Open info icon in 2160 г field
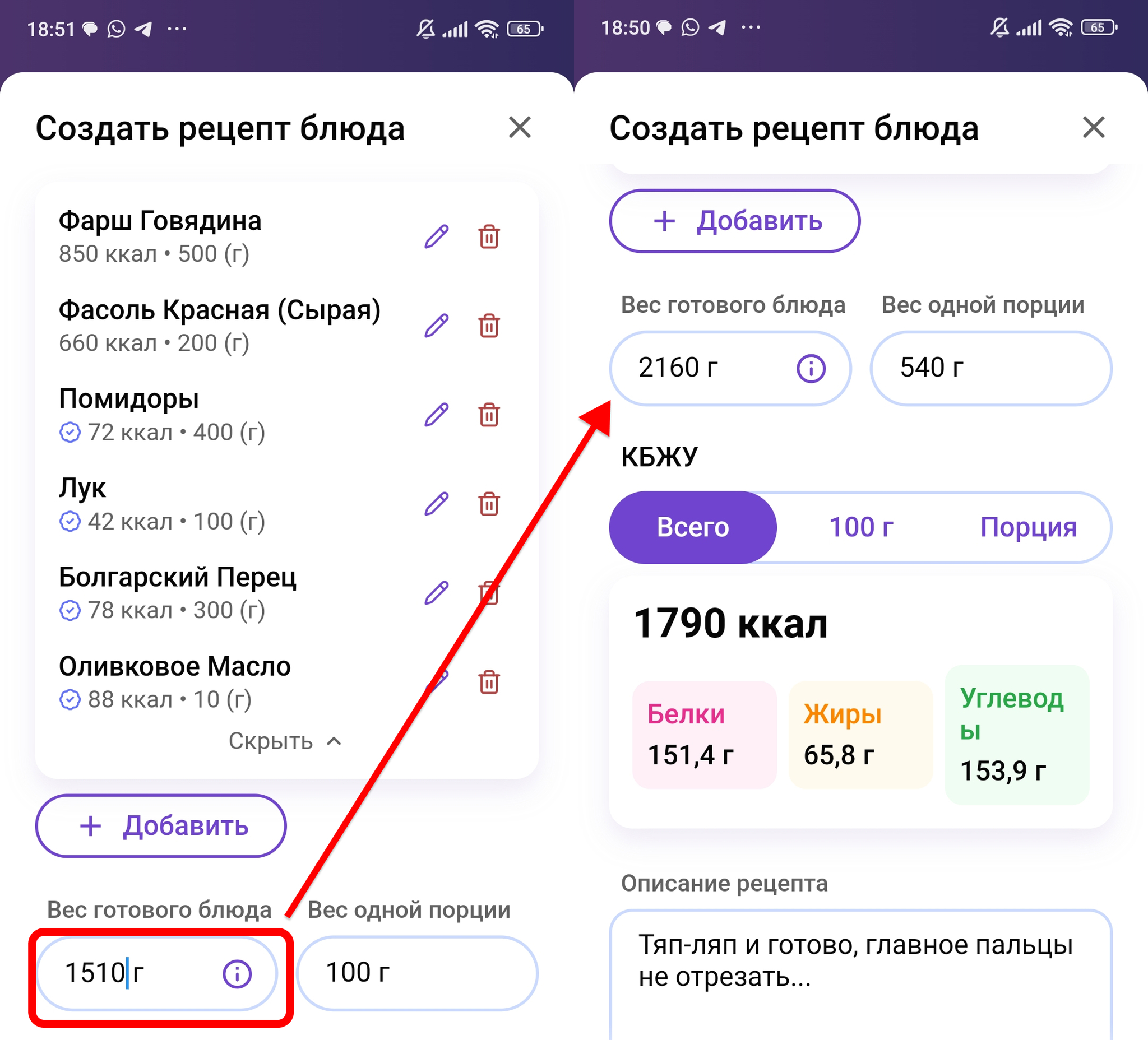The width and height of the screenshot is (1148, 1040). coord(811,368)
